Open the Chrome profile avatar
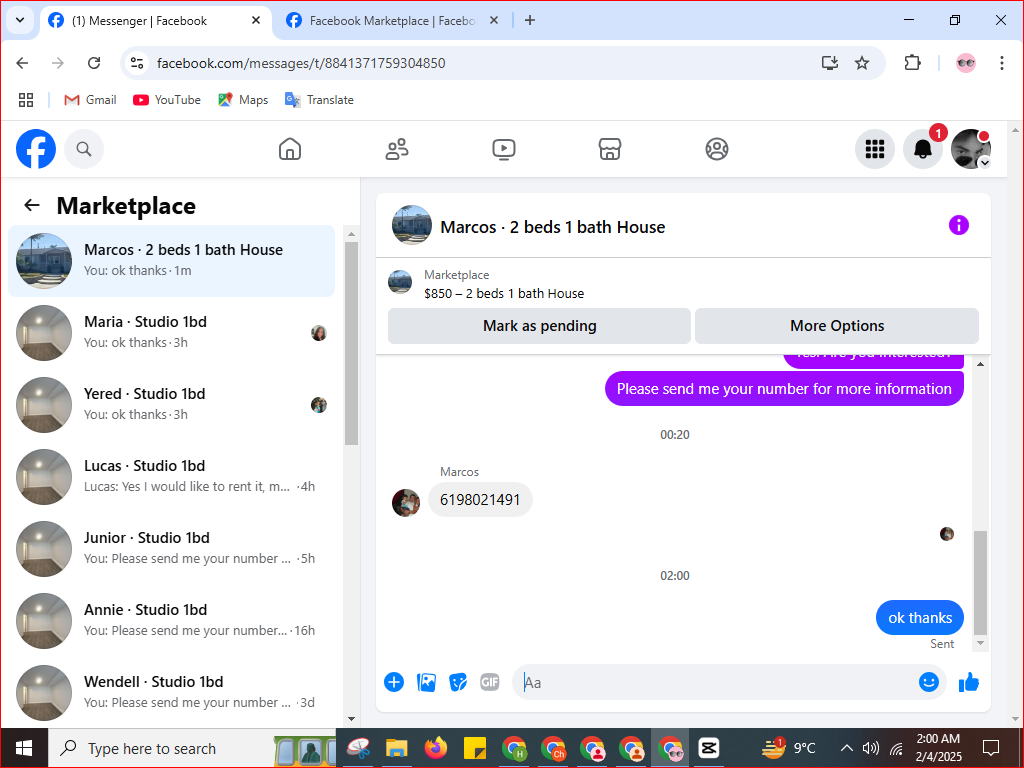This screenshot has height=768, width=1024. coord(966,63)
